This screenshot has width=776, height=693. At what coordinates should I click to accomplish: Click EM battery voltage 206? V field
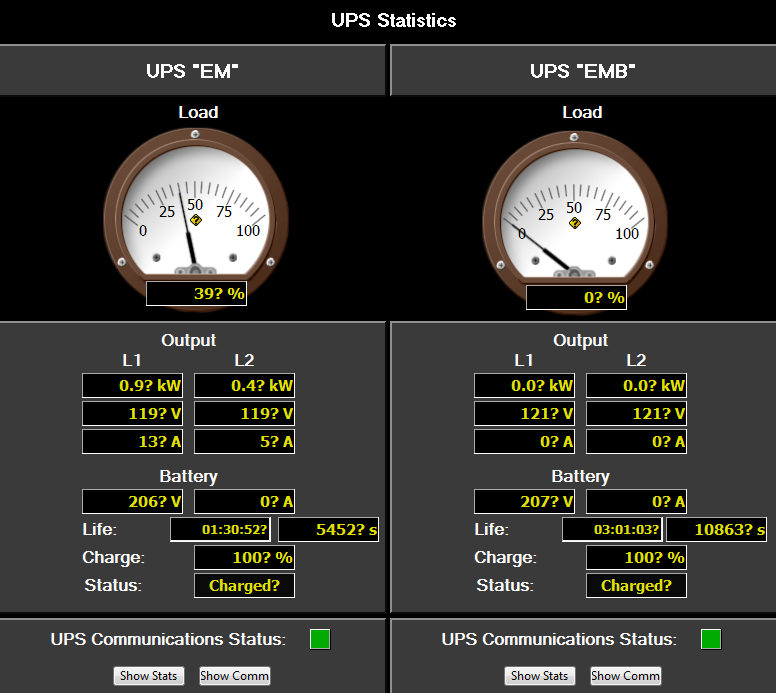coord(133,501)
